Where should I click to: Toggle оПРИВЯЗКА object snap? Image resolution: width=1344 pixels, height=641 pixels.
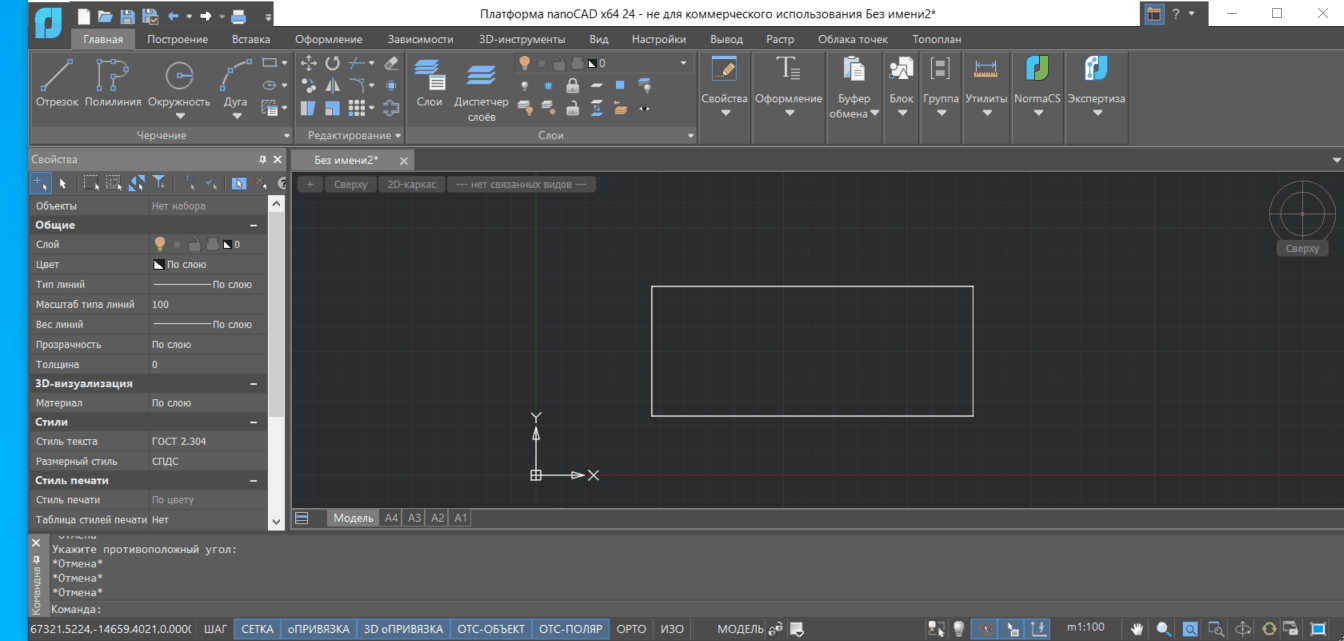point(319,629)
